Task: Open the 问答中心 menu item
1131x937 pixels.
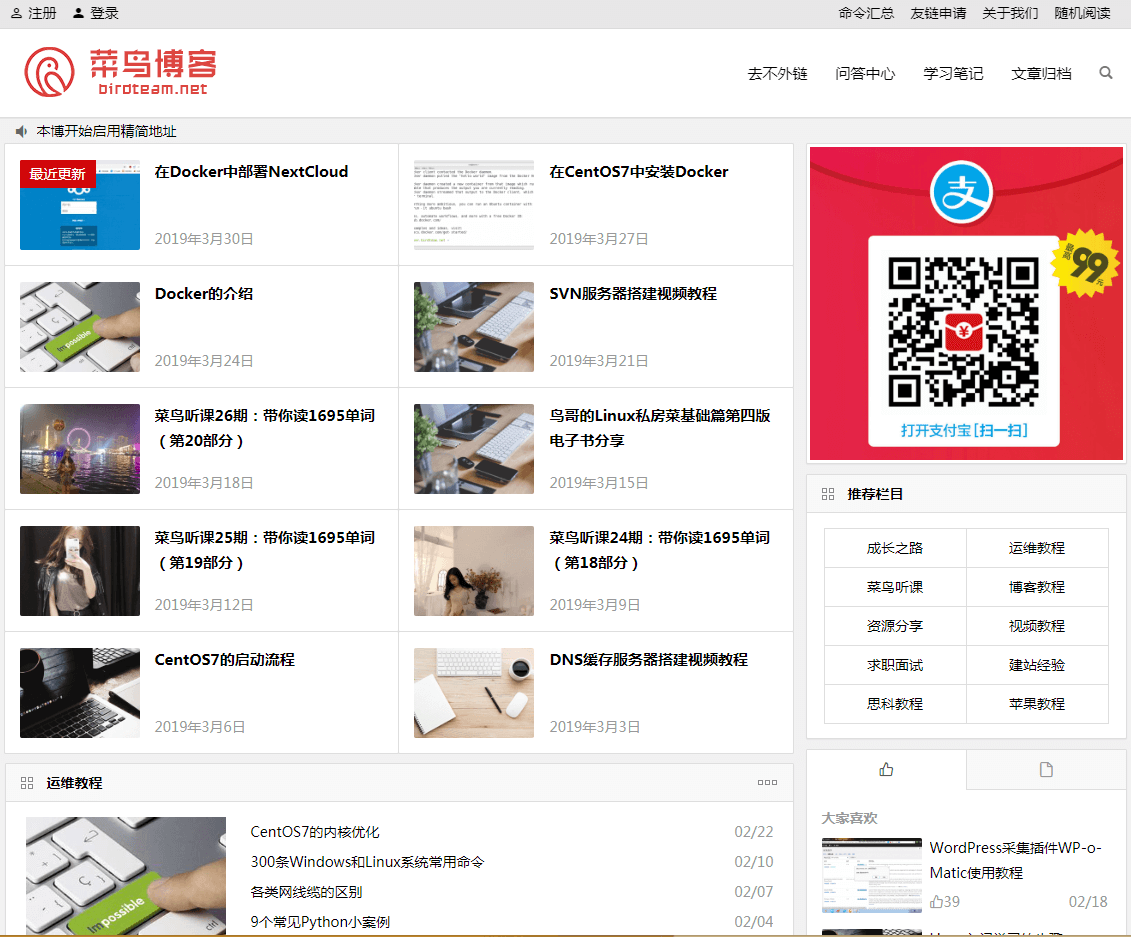Action: coord(865,73)
